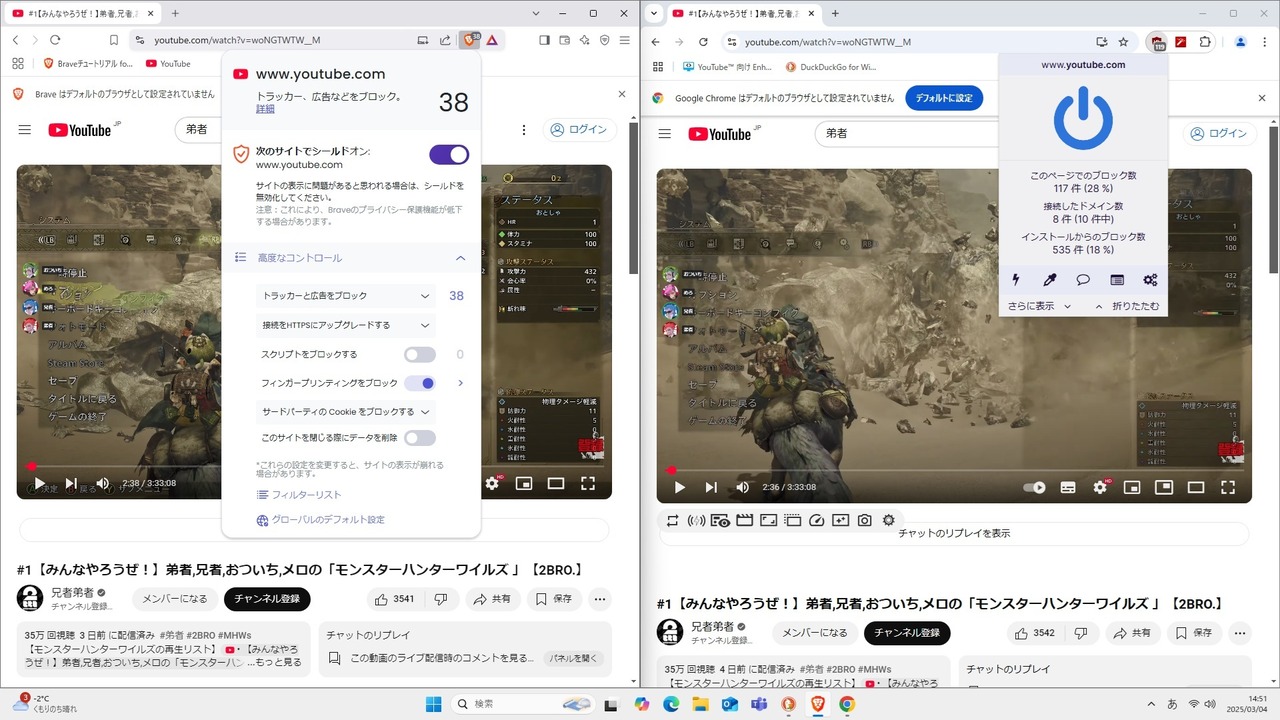This screenshot has width=1280, height=720.
Task: Open YouTube bookmark in Brave bar
Action: click(167, 63)
